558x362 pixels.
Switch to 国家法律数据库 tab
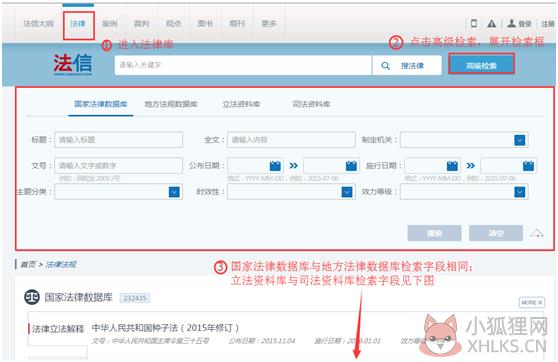pyautogui.click(x=101, y=104)
